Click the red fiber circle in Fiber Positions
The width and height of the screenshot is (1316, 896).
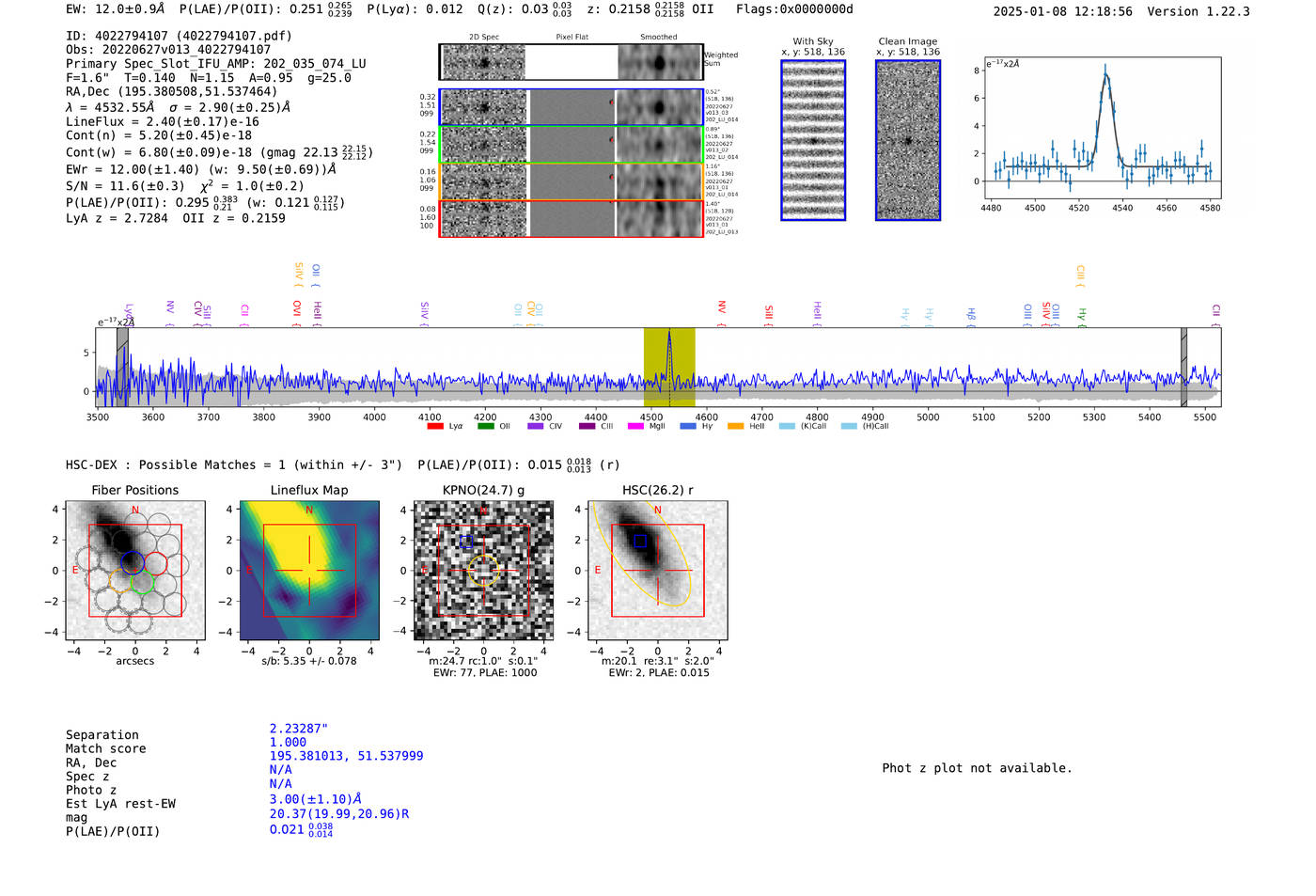point(155,563)
